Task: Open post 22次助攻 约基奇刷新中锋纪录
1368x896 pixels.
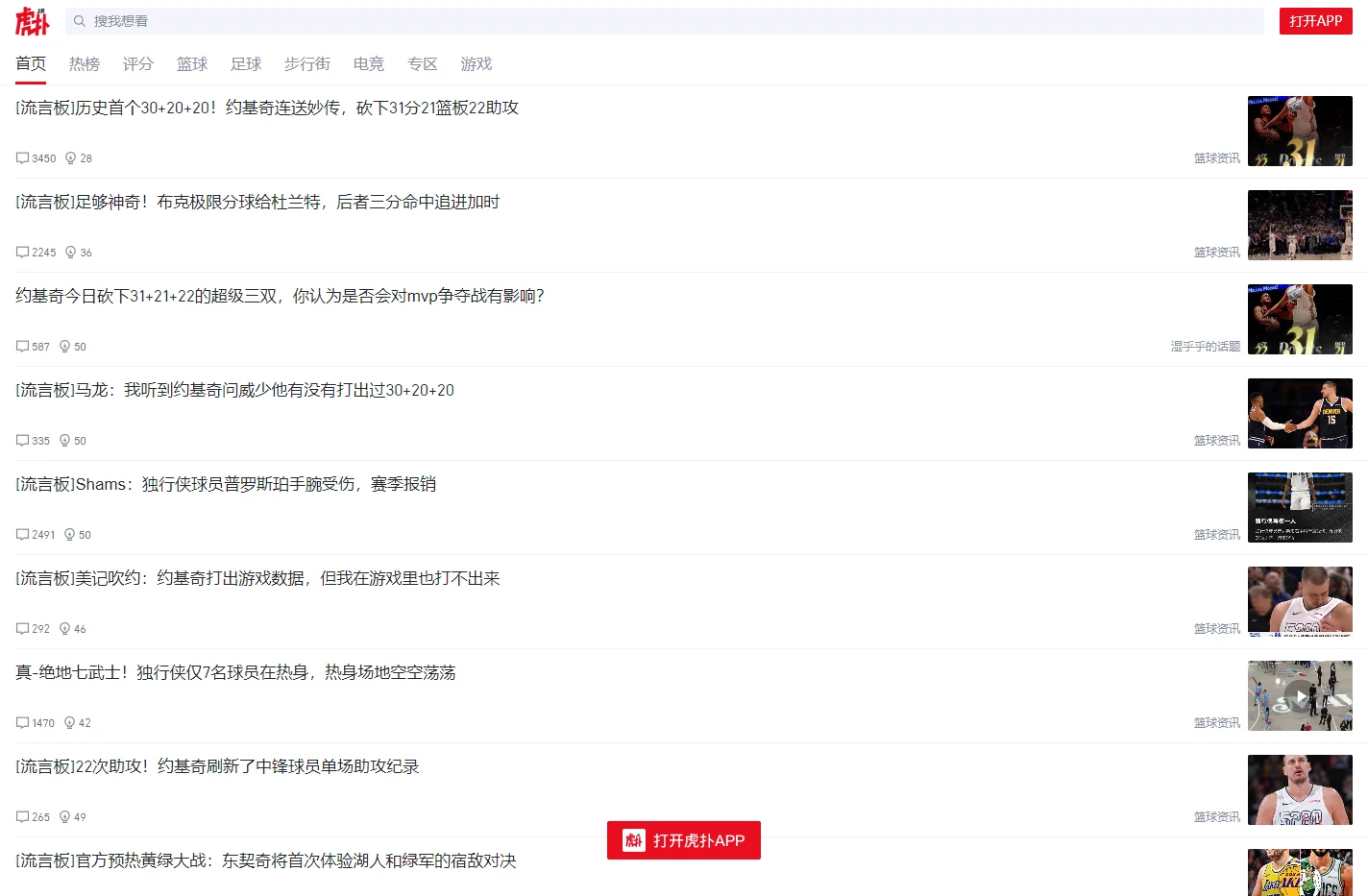Action: (217, 766)
